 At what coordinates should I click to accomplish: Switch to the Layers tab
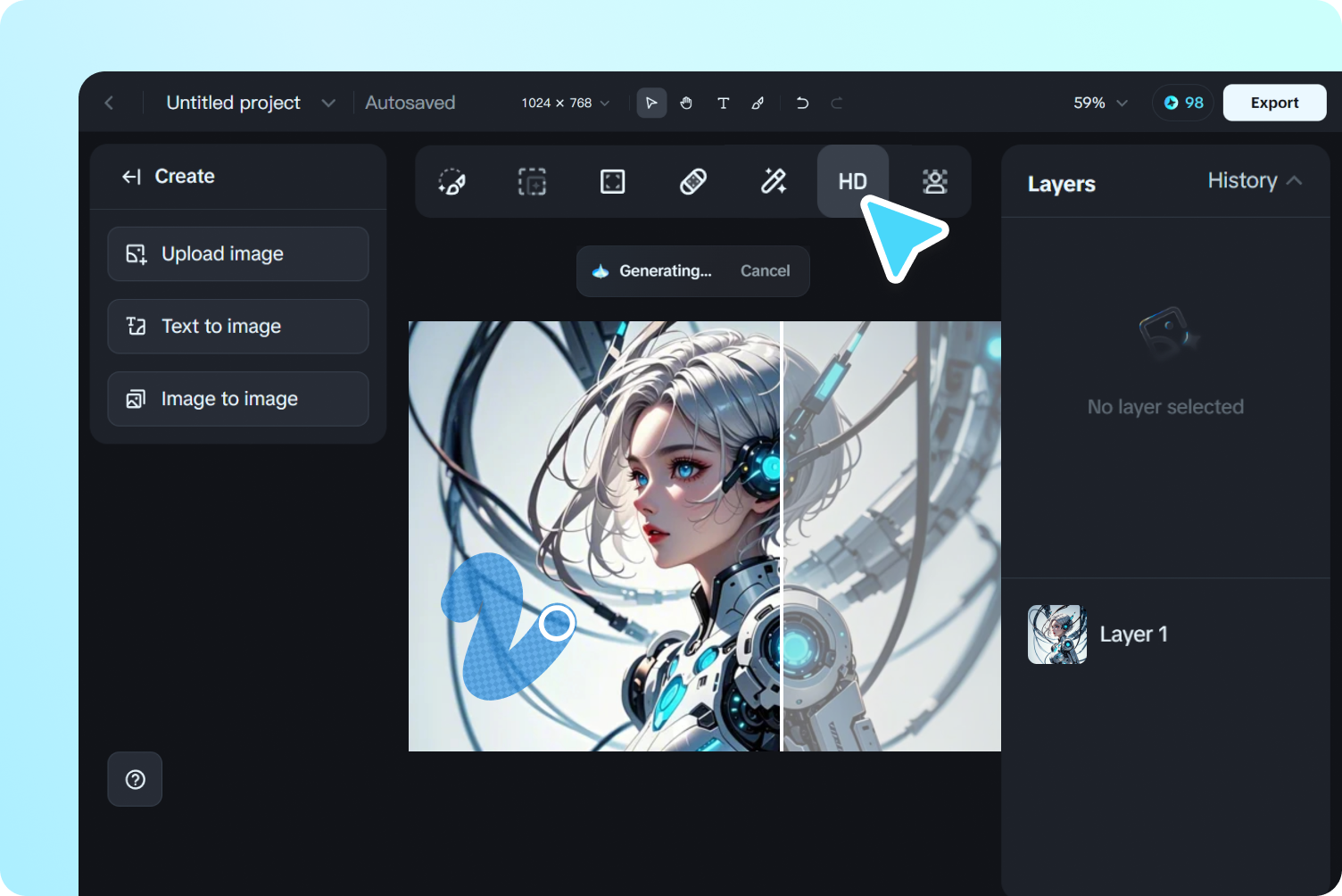pyautogui.click(x=1062, y=184)
